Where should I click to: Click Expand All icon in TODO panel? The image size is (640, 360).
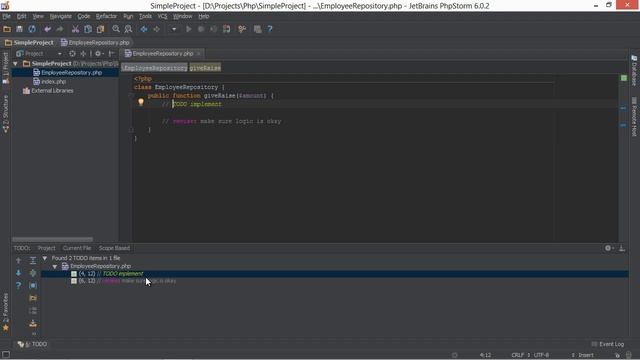[33, 260]
